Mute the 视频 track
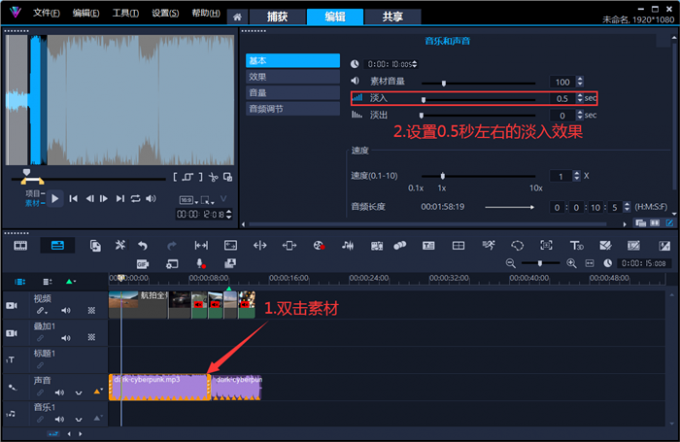 [x=65, y=311]
